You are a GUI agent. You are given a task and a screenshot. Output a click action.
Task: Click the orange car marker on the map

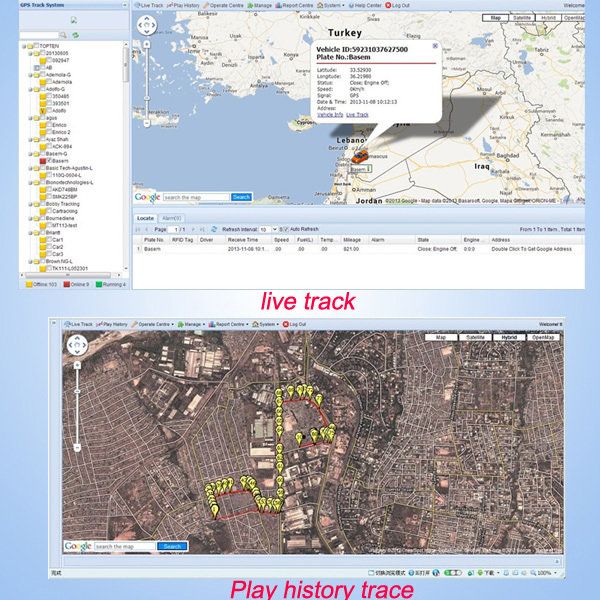[360, 156]
